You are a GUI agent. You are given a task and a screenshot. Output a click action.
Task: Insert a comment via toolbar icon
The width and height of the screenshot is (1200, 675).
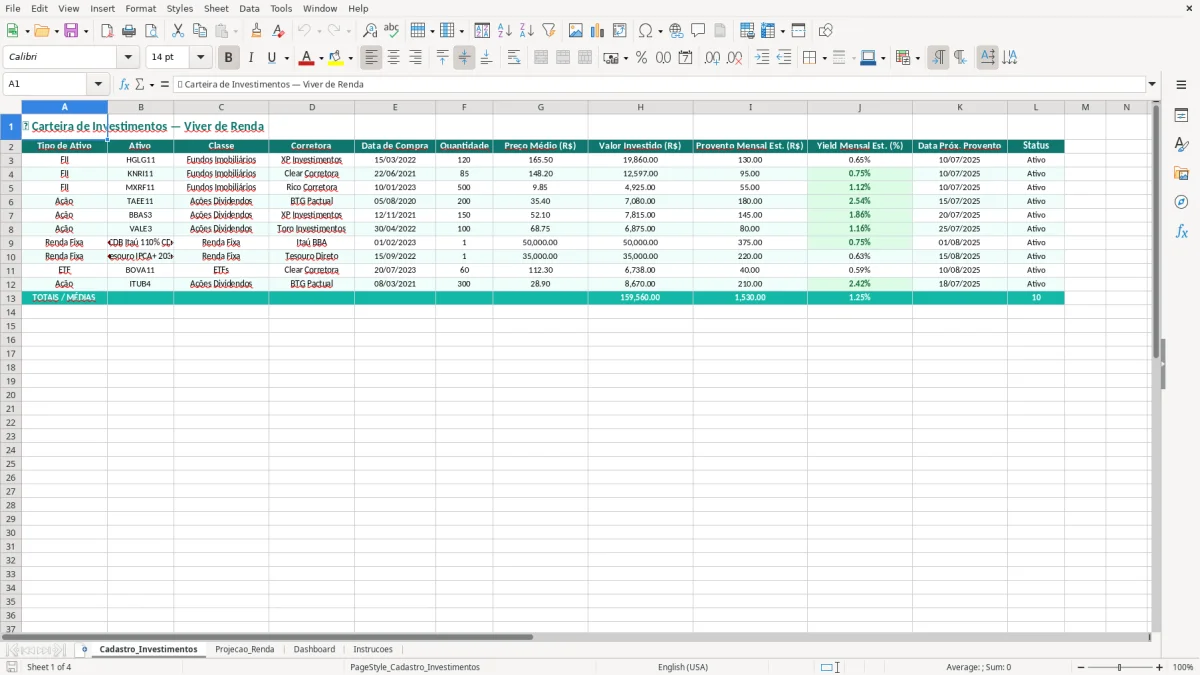698,31
